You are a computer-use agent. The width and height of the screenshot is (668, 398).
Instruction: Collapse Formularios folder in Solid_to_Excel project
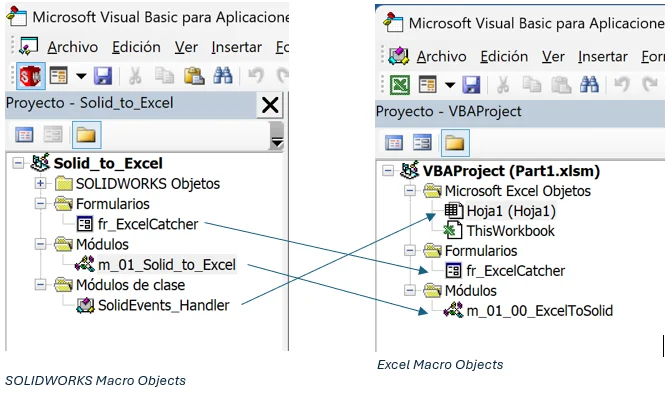pyautogui.click(x=40, y=204)
